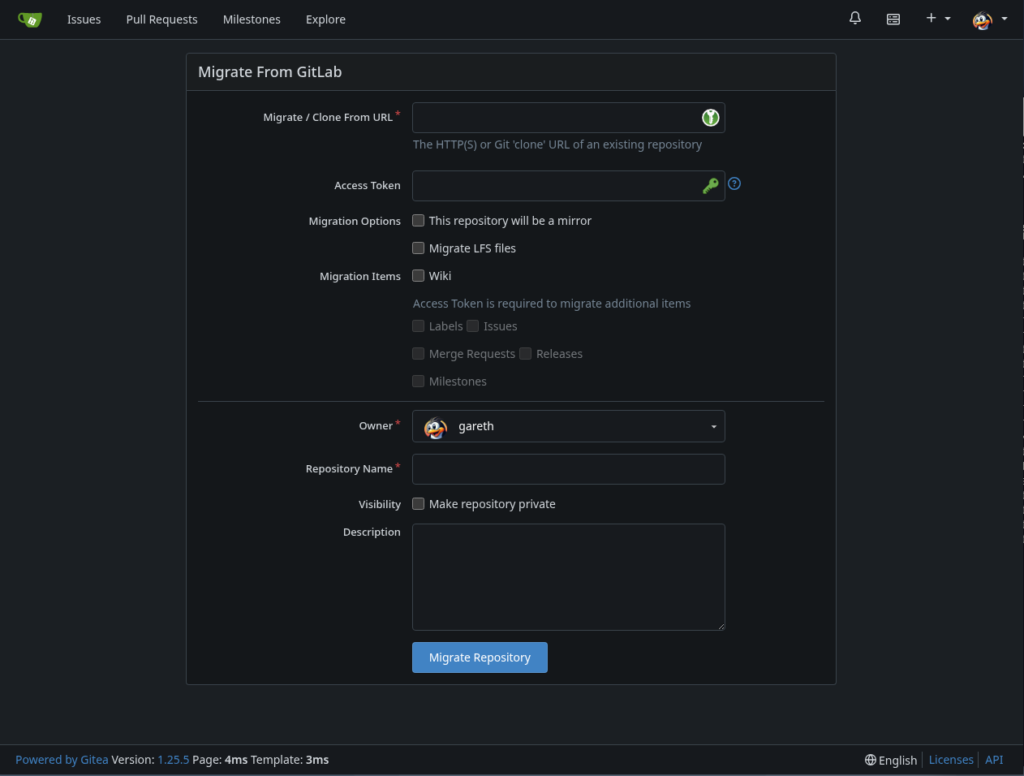Focus the Repository Name input field
This screenshot has height=776, width=1024.
click(568, 469)
